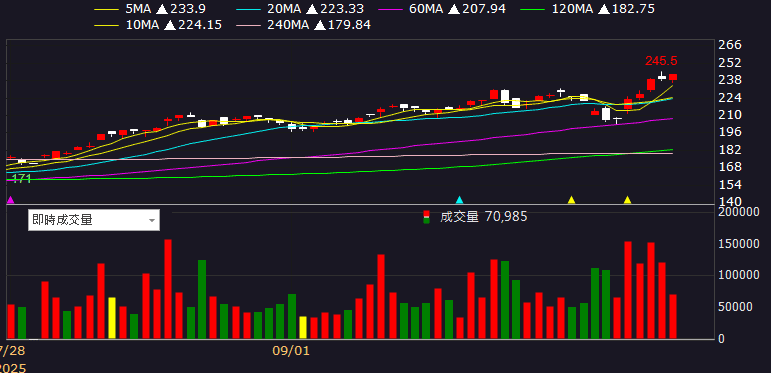
Task: Click the 150000 volume axis label
Action: 739,244
